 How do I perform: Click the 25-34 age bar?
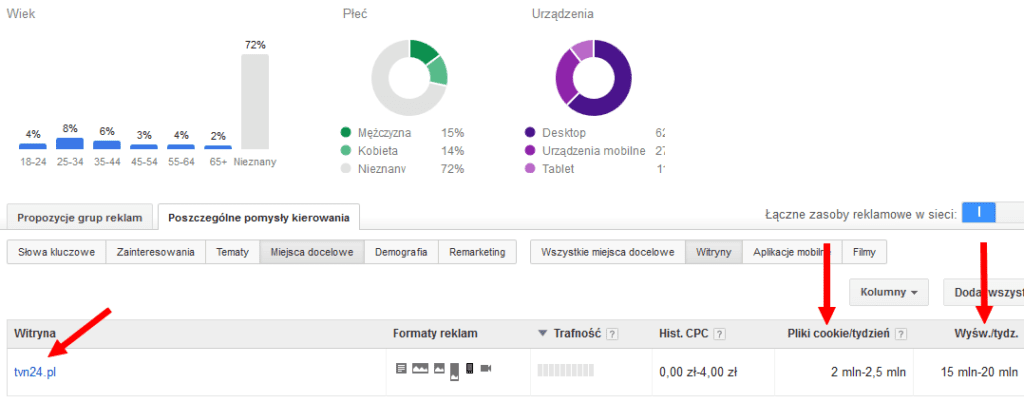(70, 144)
